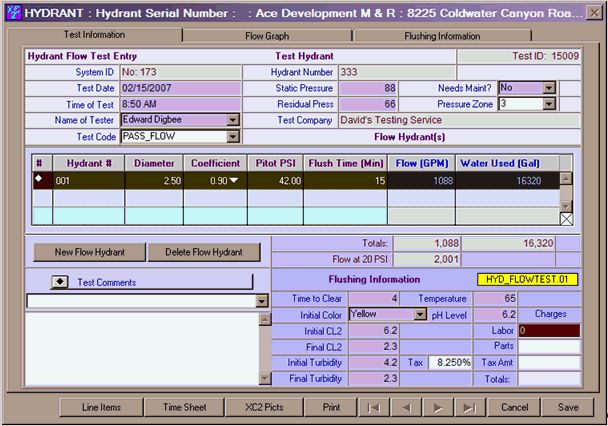Click the X box at grid corner

click(566, 218)
